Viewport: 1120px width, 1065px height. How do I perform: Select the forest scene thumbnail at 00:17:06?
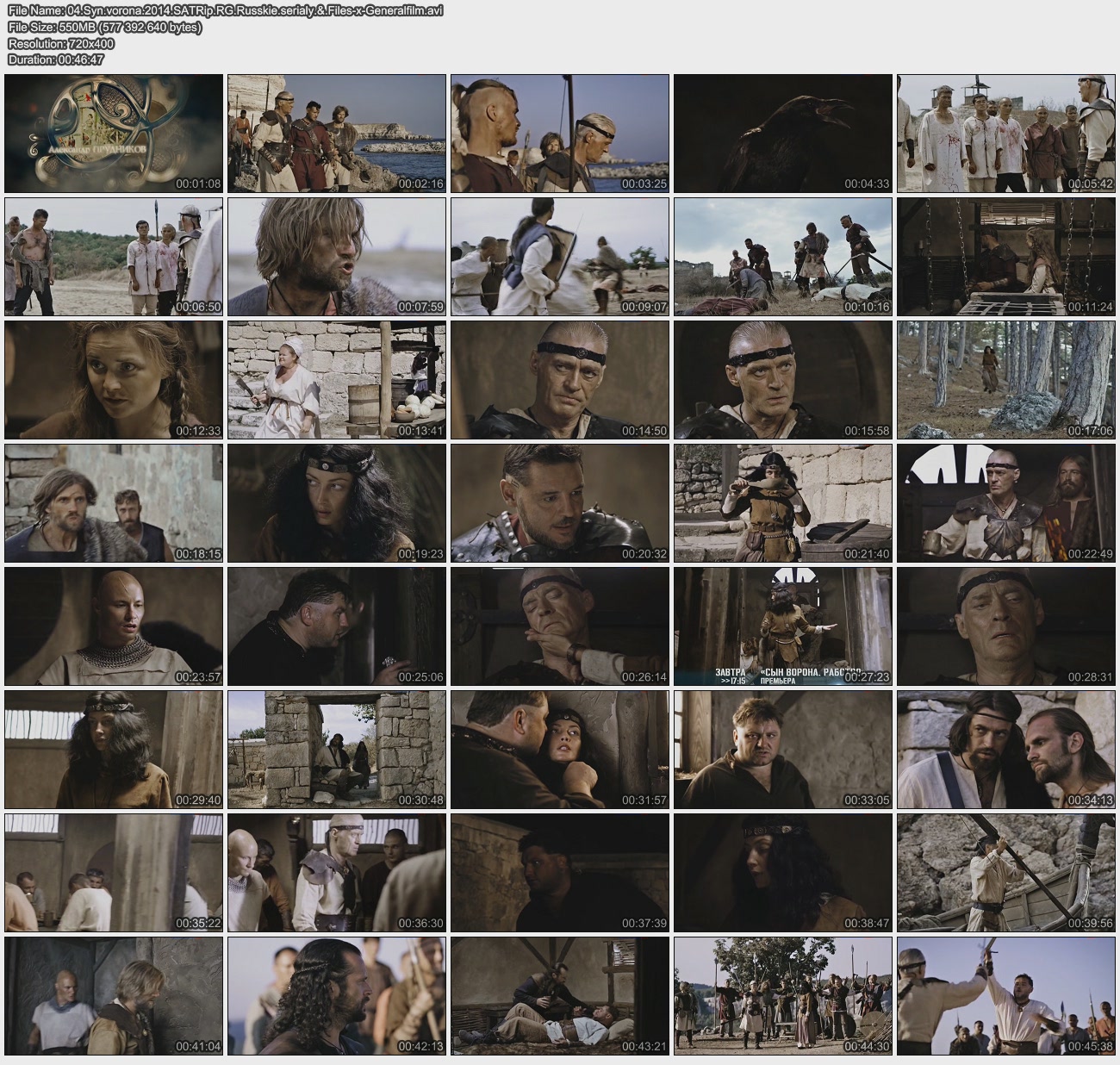tap(1005, 380)
